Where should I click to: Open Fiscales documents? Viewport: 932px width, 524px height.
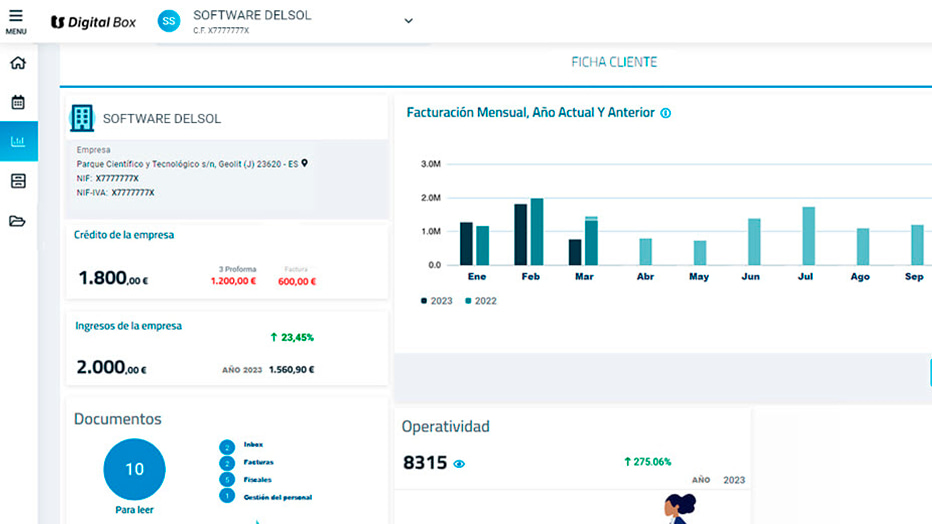[x=257, y=479]
